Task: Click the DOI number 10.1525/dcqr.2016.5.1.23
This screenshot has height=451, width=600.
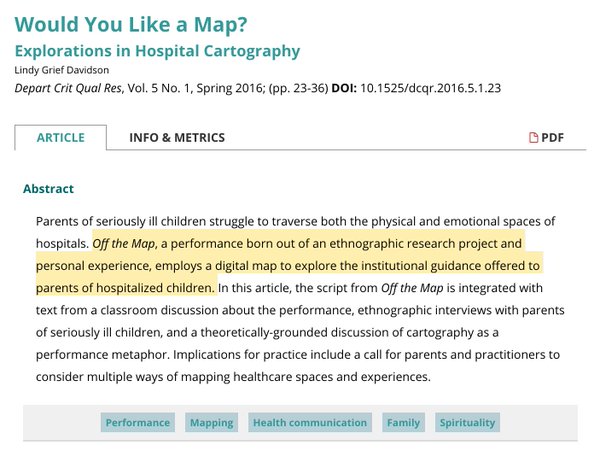Action: (430, 88)
